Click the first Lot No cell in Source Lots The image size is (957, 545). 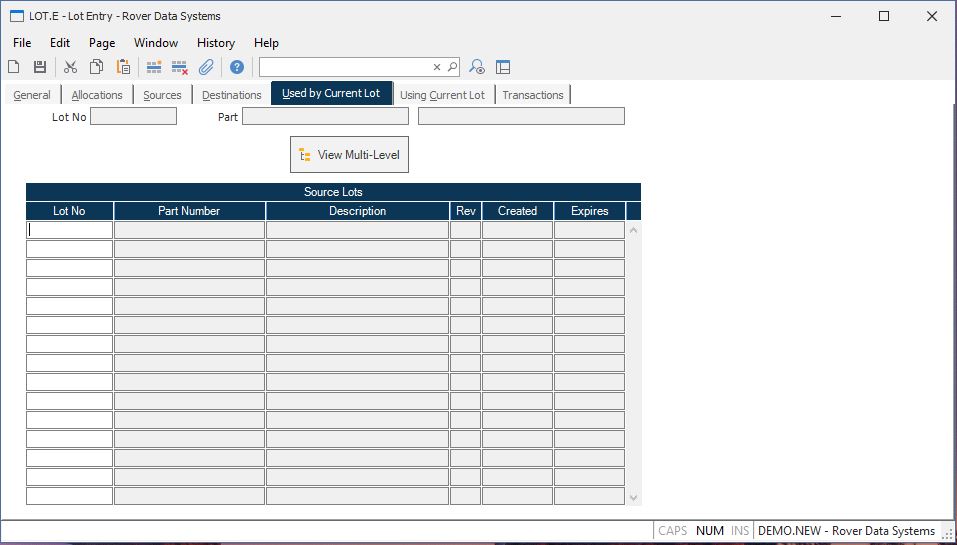[x=69, y=230]
